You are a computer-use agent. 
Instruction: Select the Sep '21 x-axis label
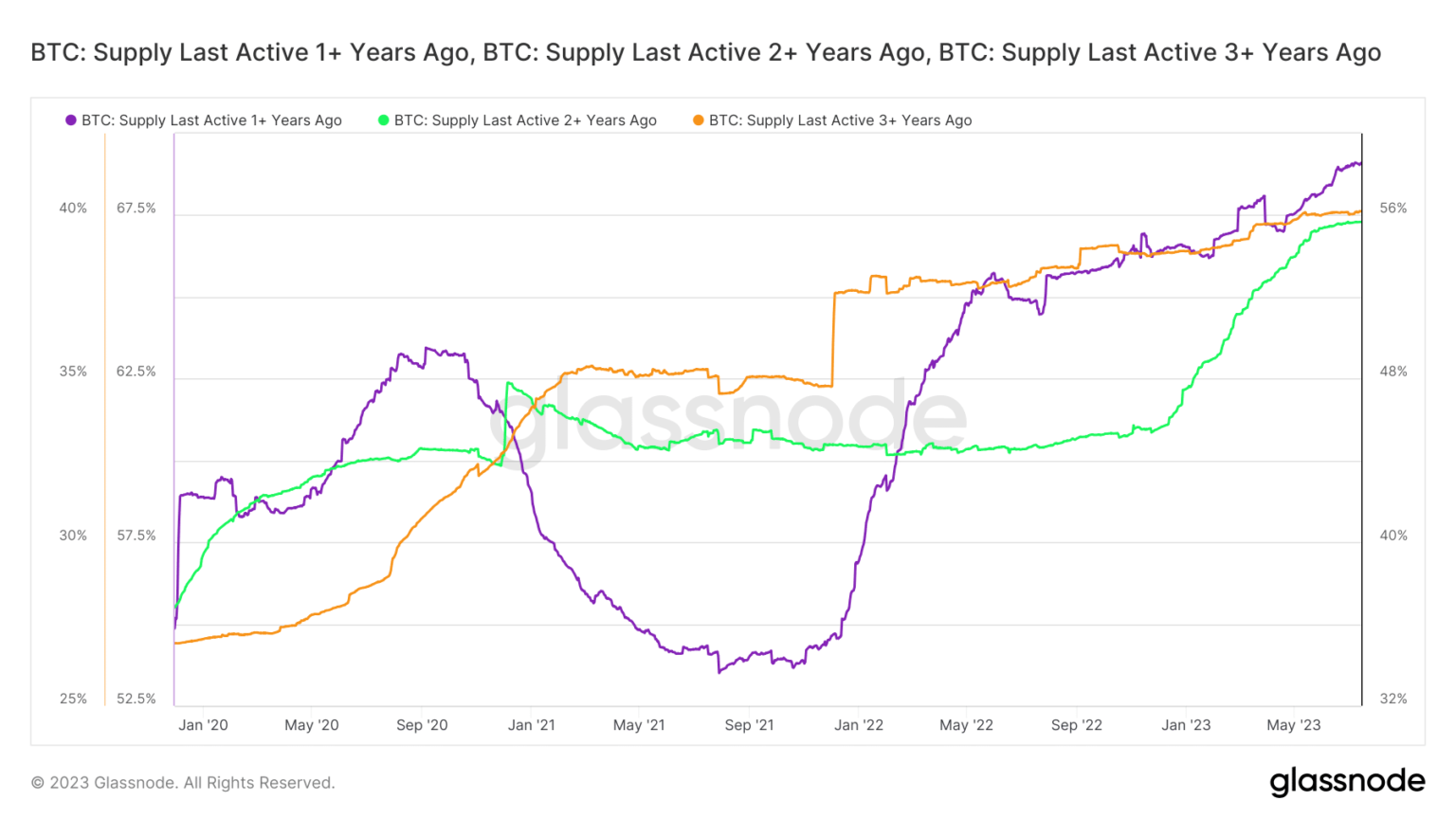pyautogui.click(x=749, y=725)
